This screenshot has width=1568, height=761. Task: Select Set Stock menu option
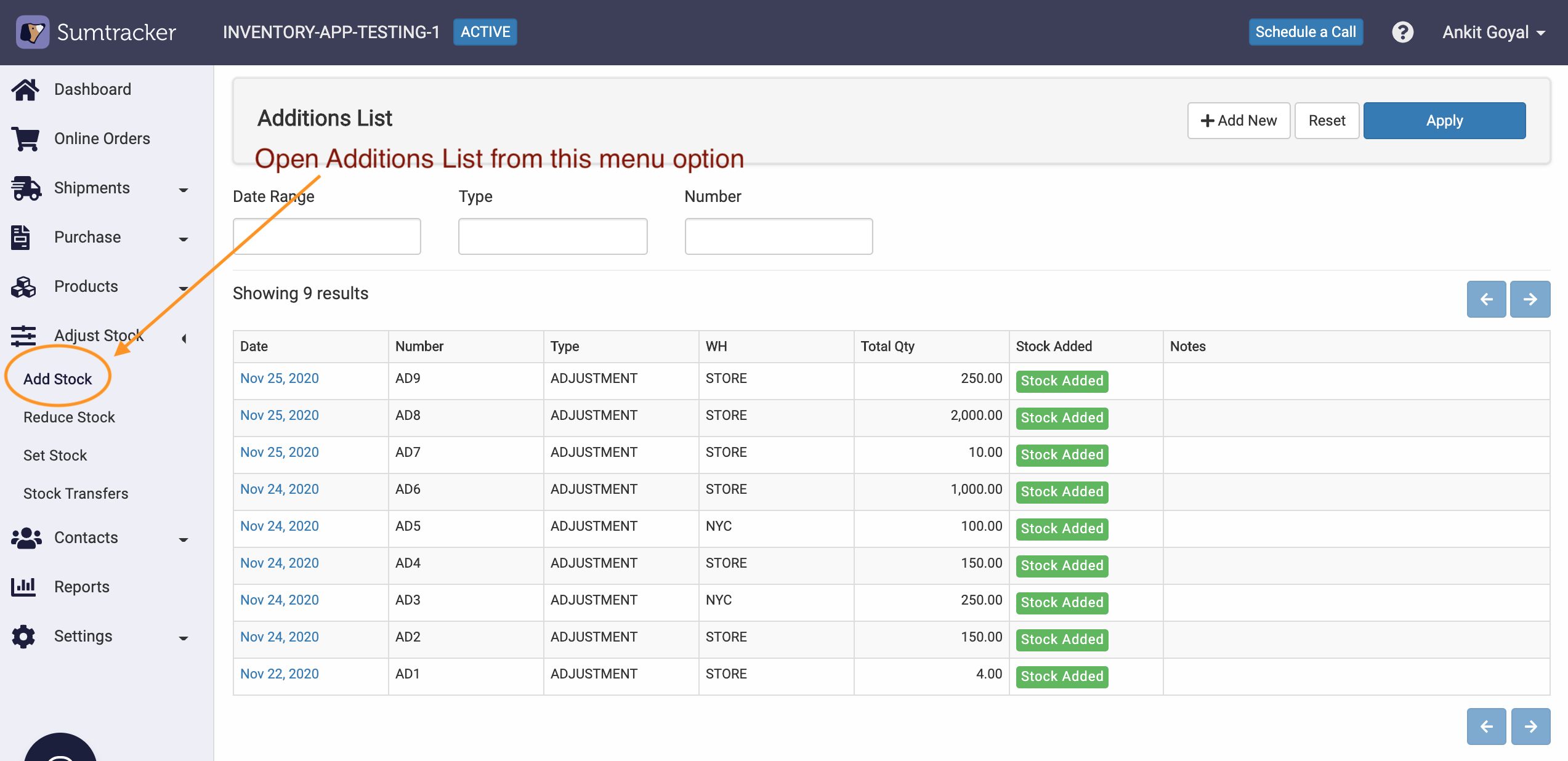pyautogui.click(x=55, y=456)
